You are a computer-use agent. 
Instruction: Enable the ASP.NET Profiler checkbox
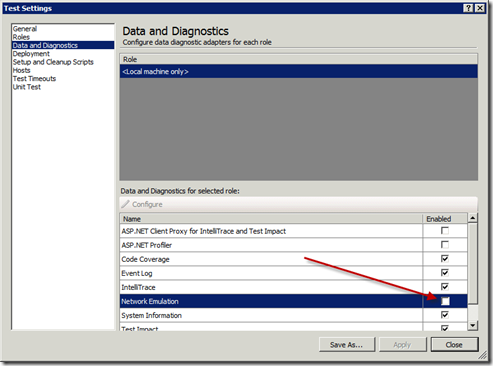pos(445,245)
